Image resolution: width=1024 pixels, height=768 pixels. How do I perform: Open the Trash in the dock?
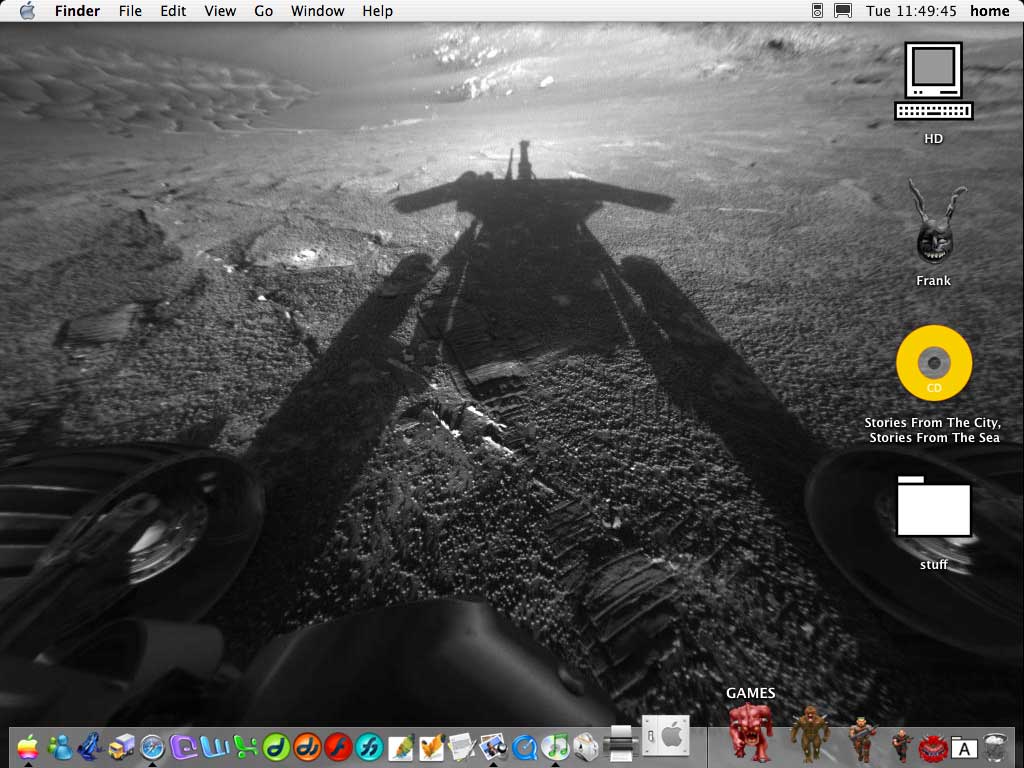996,747
